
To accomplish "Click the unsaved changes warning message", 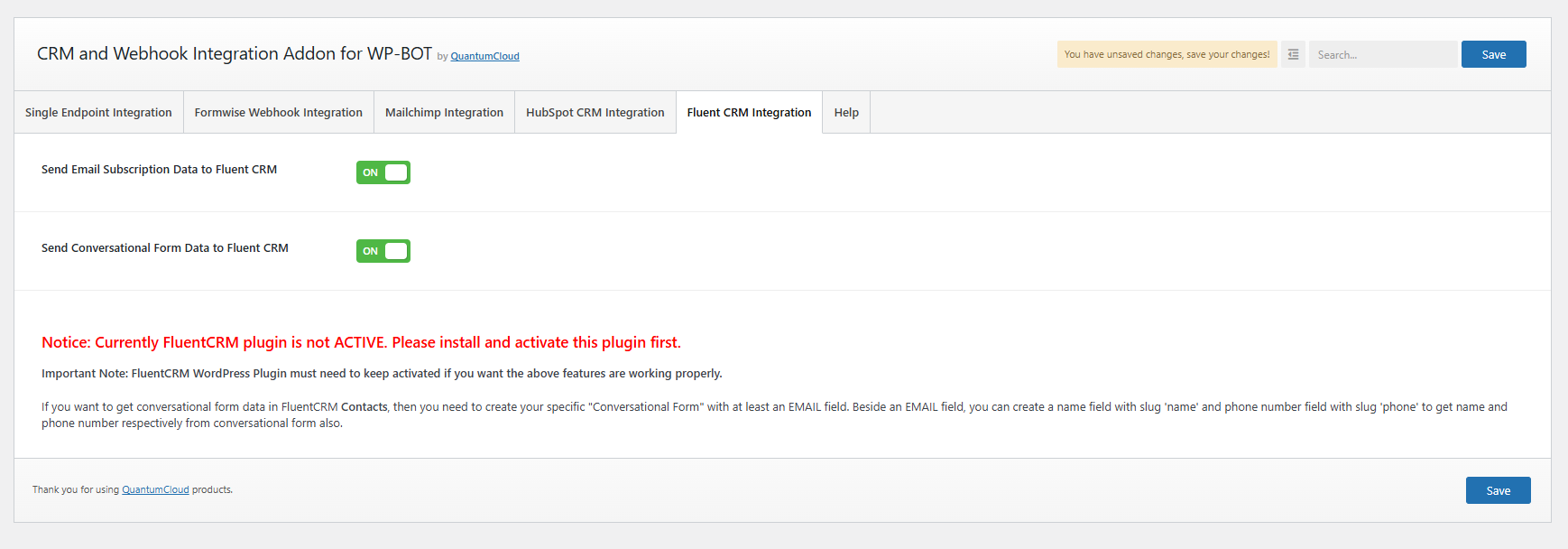I will tap(1167, 54).
